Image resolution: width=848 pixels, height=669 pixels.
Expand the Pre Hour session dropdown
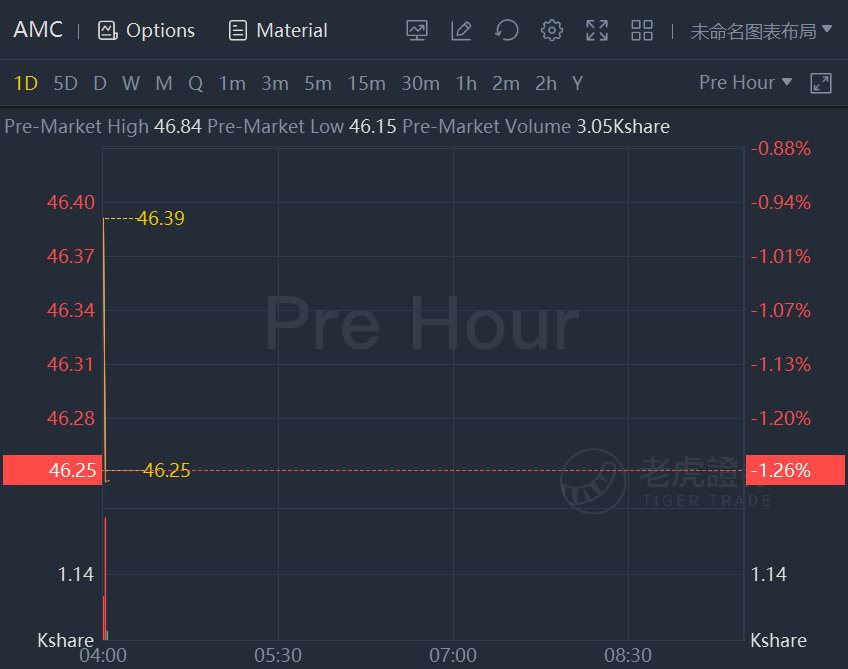click(745, 82)
